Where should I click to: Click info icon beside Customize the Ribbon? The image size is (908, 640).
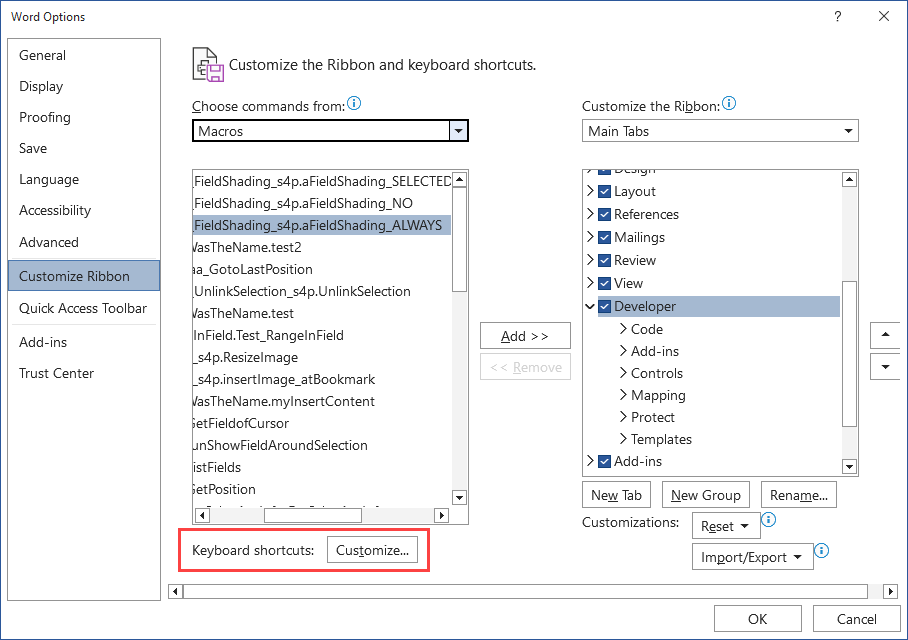(x=729, y=104)
